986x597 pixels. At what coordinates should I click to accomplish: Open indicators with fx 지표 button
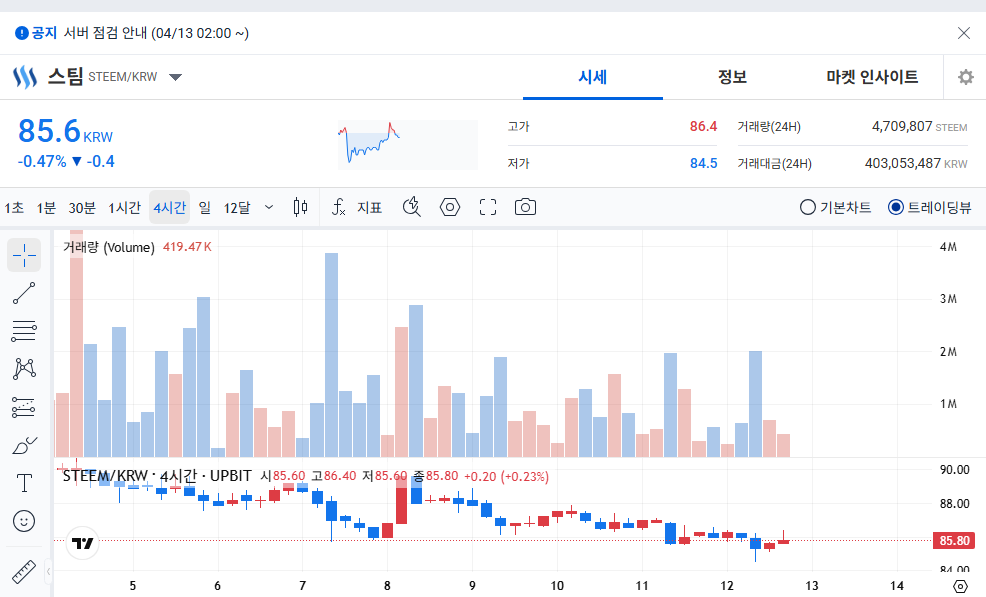point(357,207)
